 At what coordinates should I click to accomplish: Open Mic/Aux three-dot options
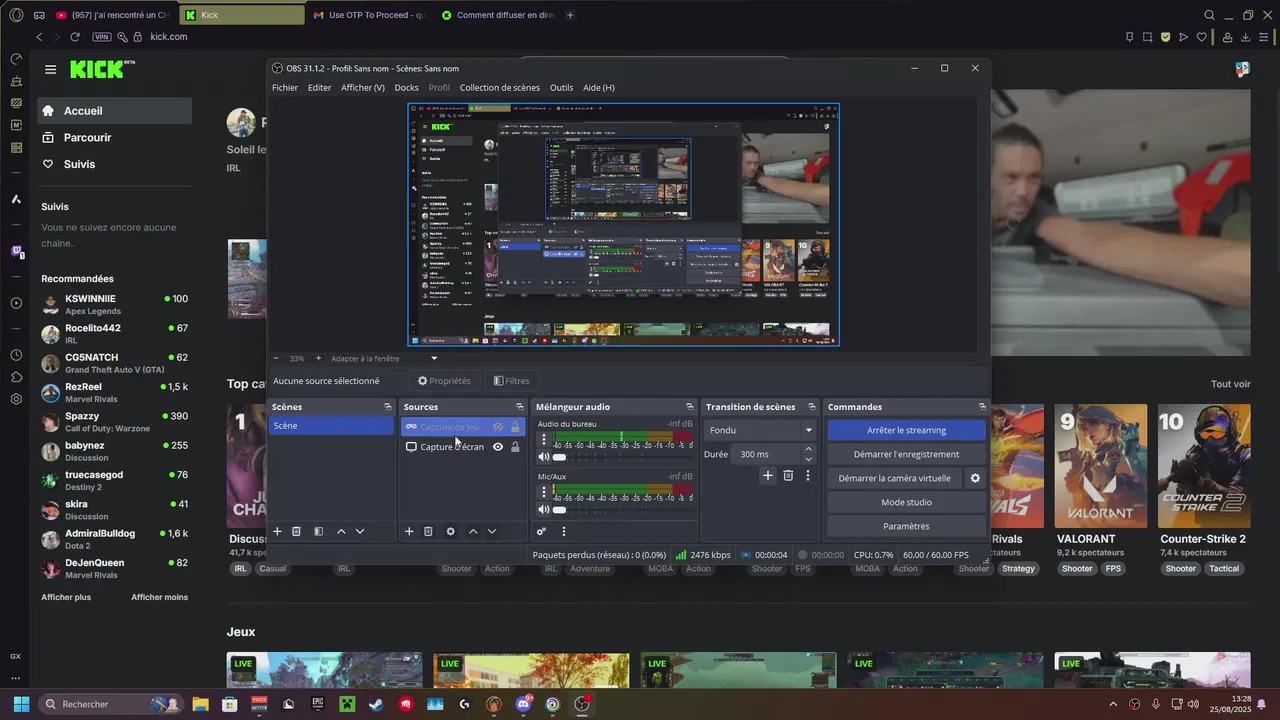pyautogui.click(x=543, y=492)
